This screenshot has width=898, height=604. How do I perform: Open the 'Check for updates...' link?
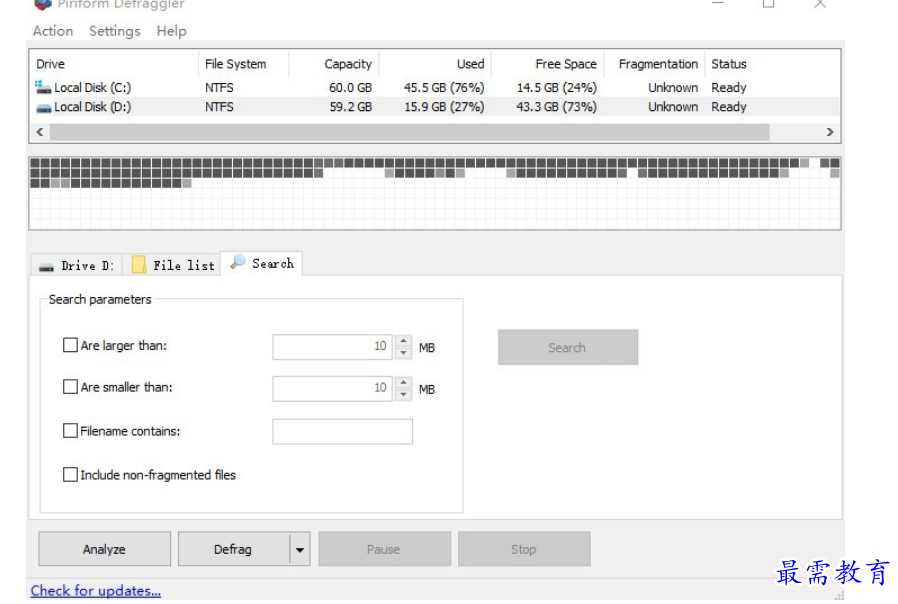point(96,590)
